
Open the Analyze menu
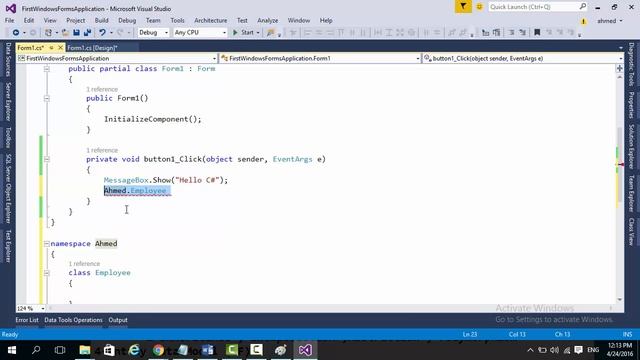[x=268, y=20]
